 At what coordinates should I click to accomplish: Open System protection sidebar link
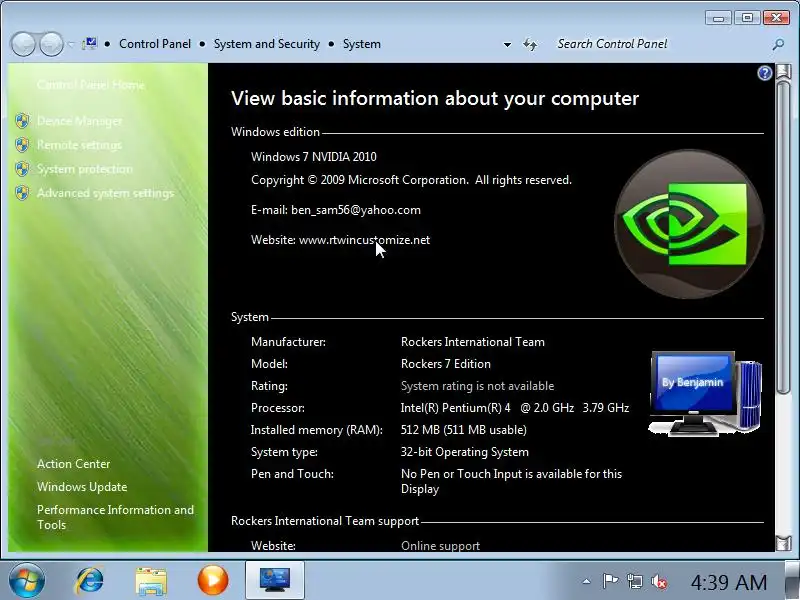pyautogui.click(x=85, y=169)
